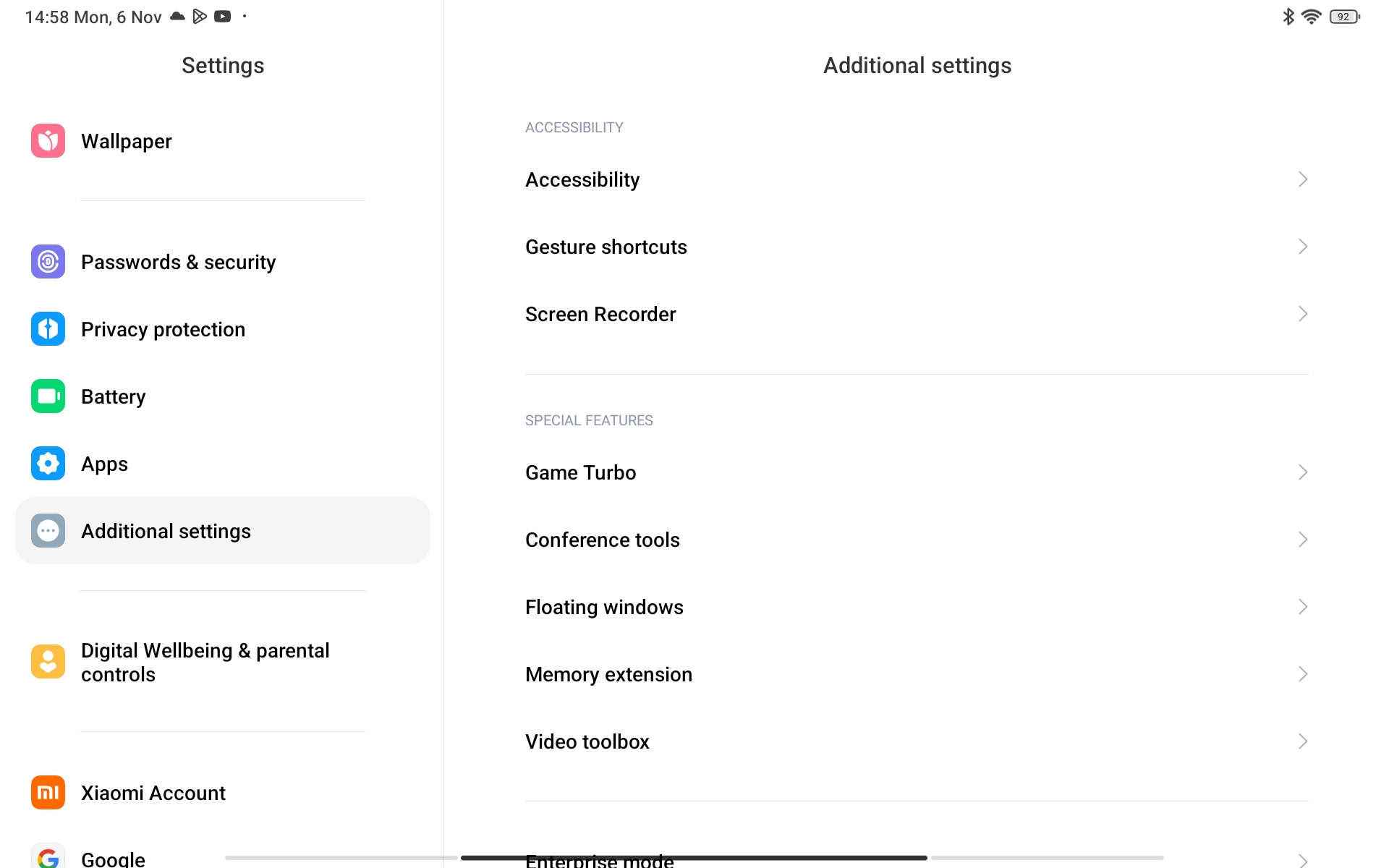Screen dimensions: 1389x868
Task: Tap the Wi-Fi status icon
Action: tap(1311, 17)
